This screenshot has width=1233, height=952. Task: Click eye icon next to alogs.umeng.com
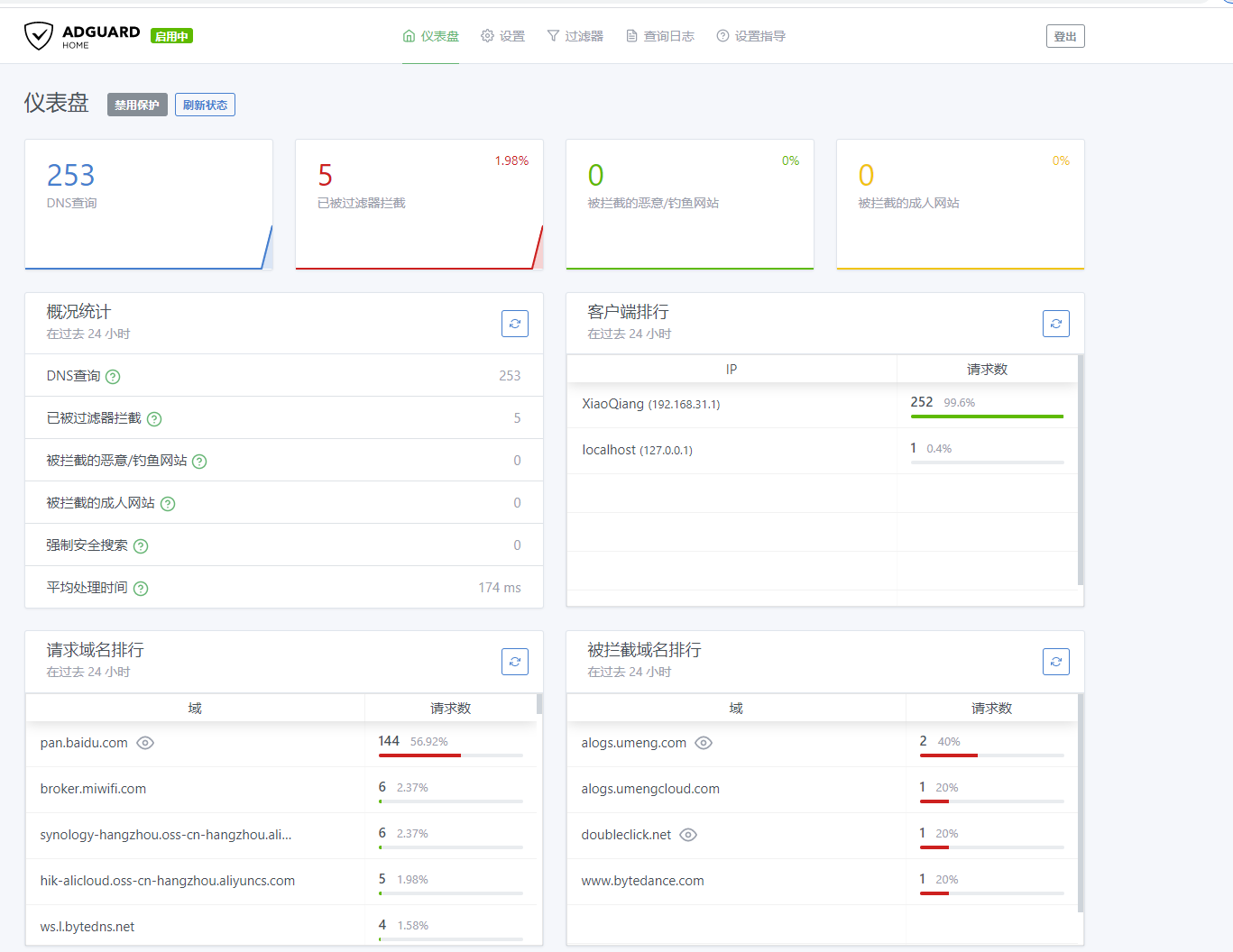(704, 743)
